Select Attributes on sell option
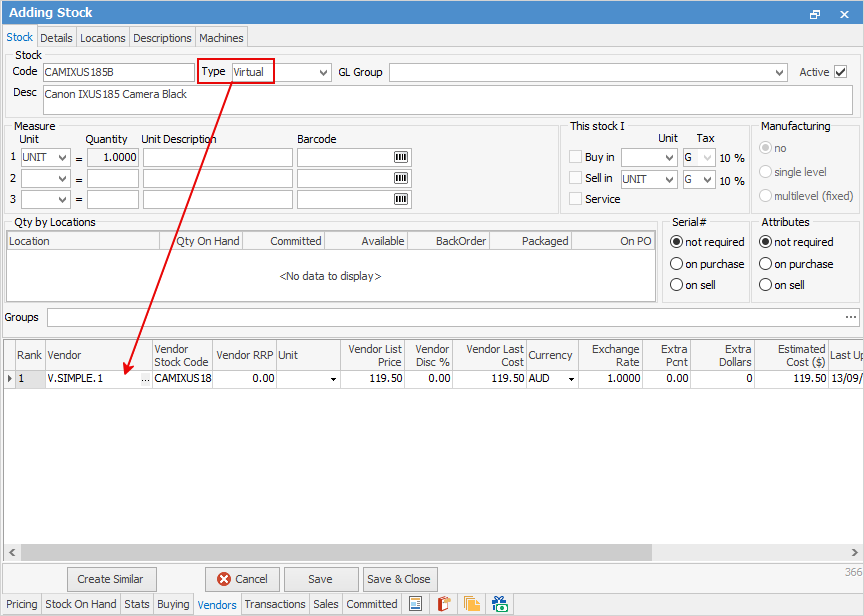 click(x=765, y=285)
